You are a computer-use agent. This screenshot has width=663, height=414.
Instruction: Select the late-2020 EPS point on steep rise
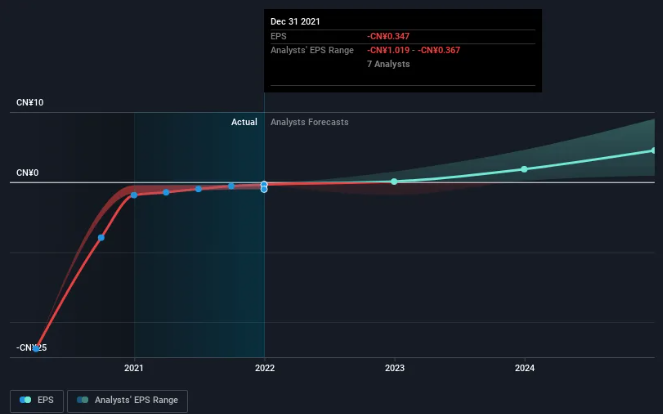(101, 238)
